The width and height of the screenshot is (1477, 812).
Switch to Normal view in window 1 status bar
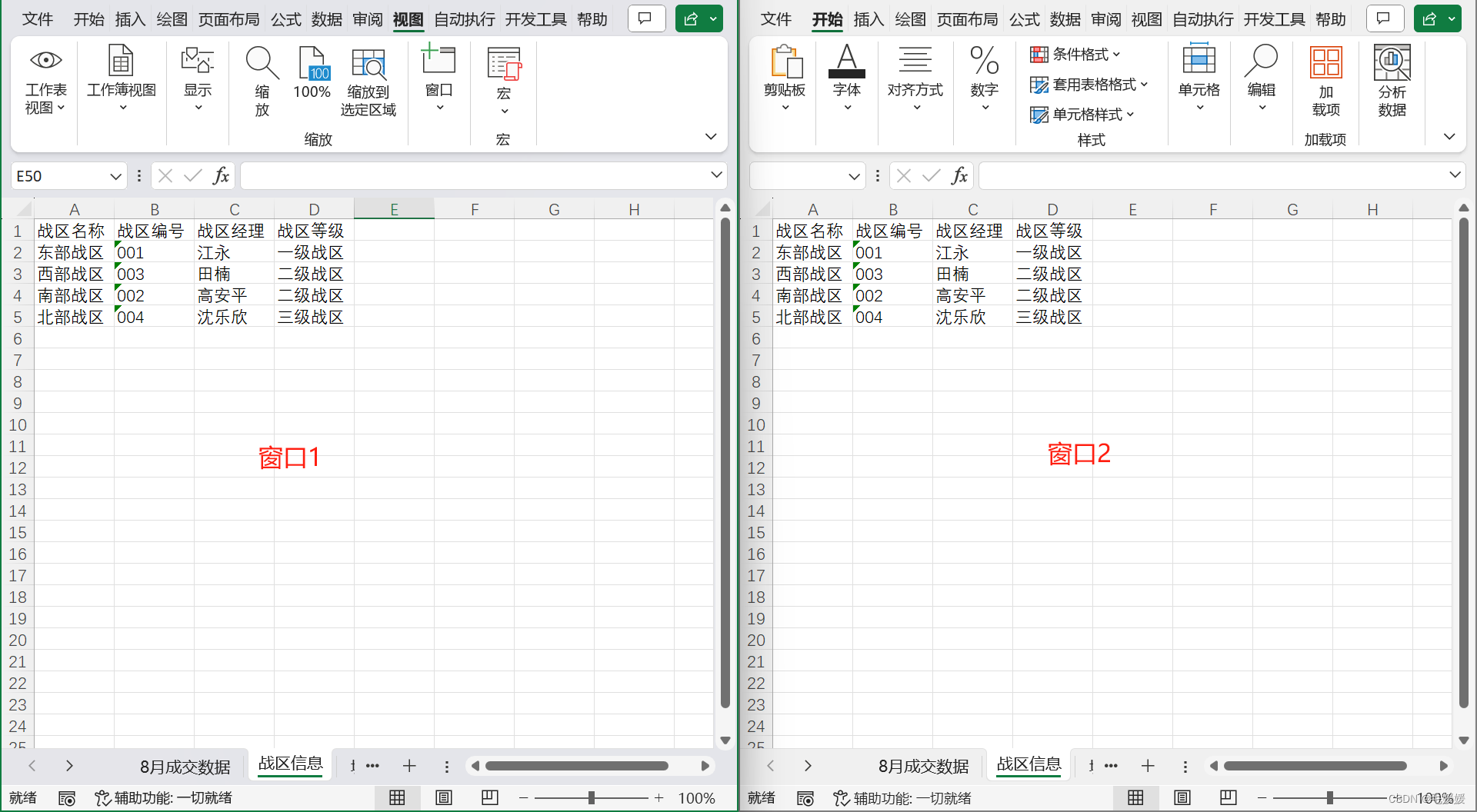pyautogui.click(x=397, y=798)
